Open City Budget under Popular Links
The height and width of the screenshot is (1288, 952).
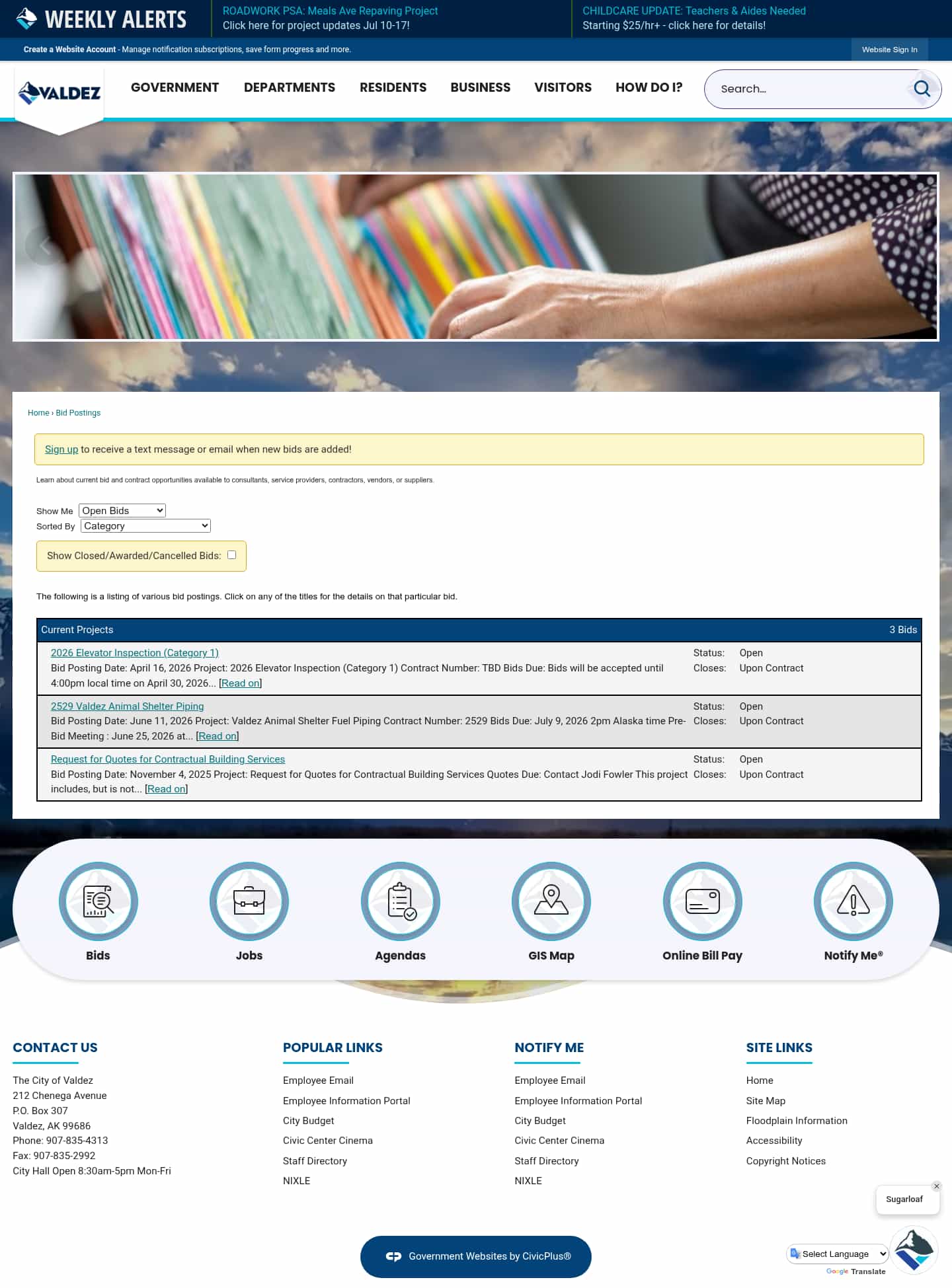point(308,1121)
